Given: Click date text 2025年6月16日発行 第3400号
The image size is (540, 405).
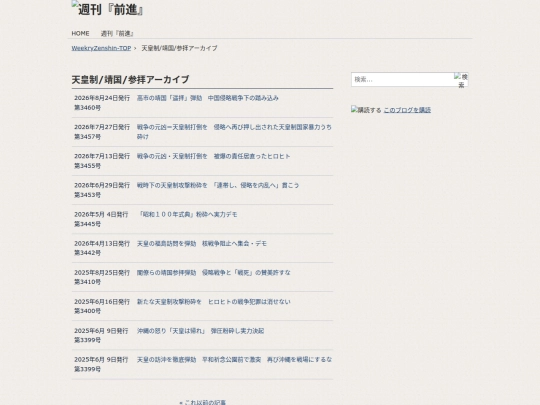Looking at the screenshot, I should [102, 306].
